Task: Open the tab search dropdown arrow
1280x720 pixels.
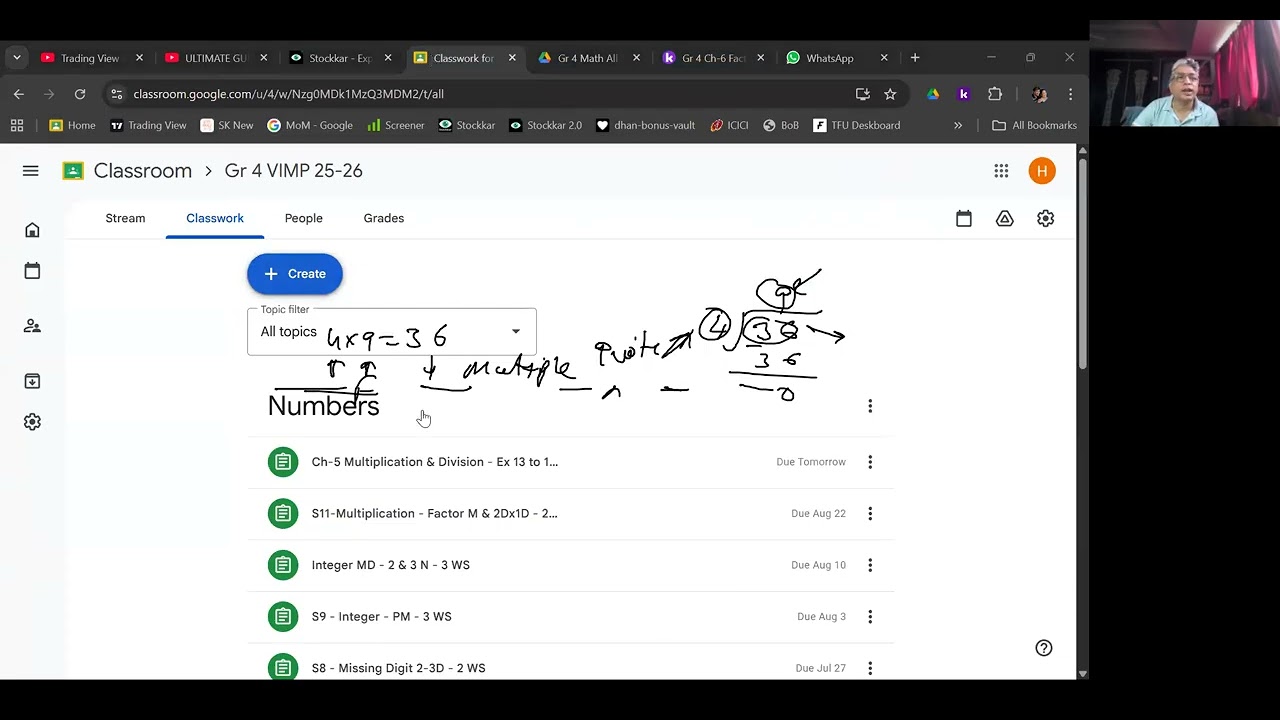Action: (x=16, y=58)
